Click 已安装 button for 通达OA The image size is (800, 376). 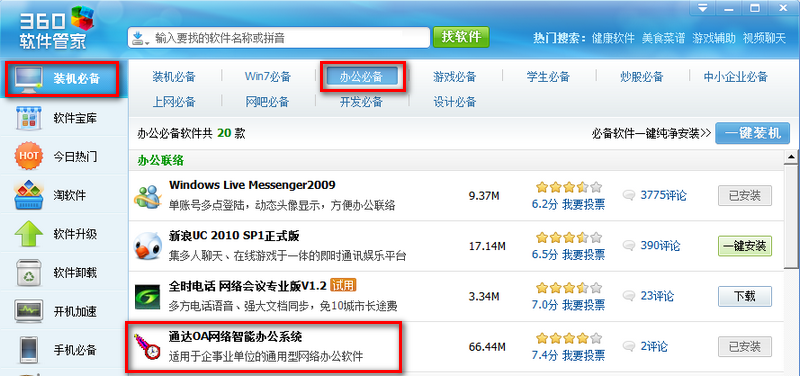click(x=745, y=347)
